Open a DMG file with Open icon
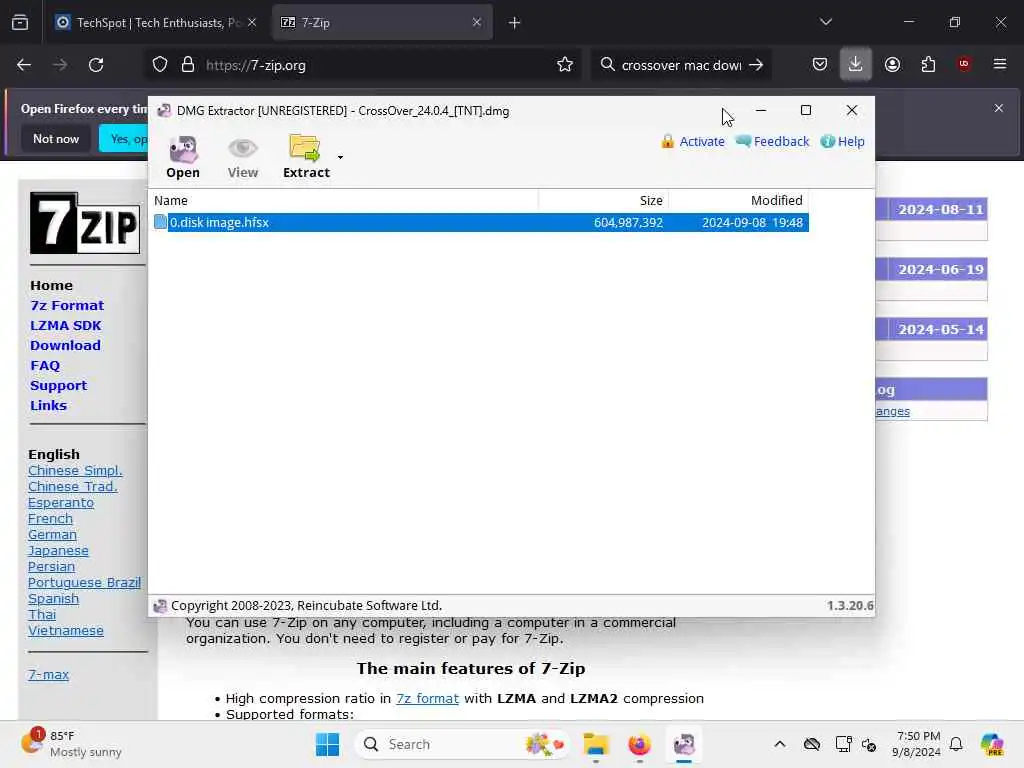Image resolution: width=1024 pixels, height=768 pixels. coord(183,157)
